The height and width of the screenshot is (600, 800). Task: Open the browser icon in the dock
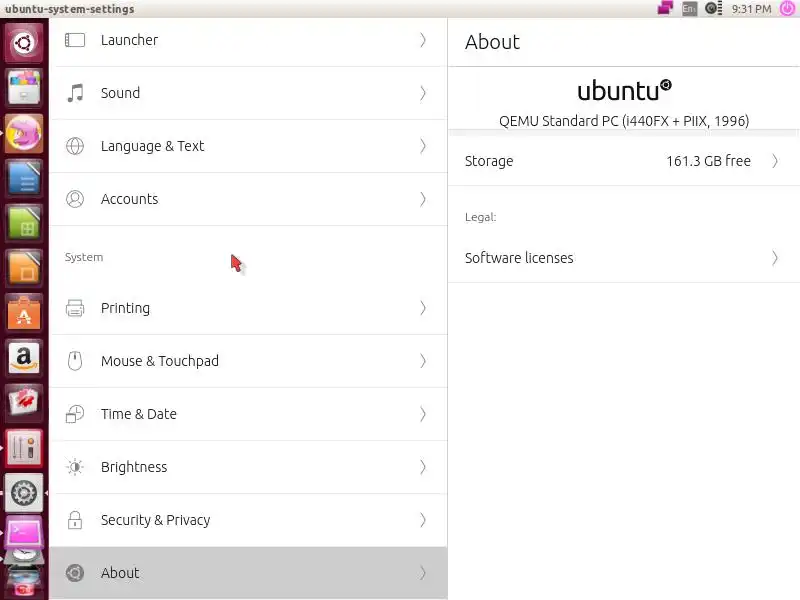coord(24,133)
